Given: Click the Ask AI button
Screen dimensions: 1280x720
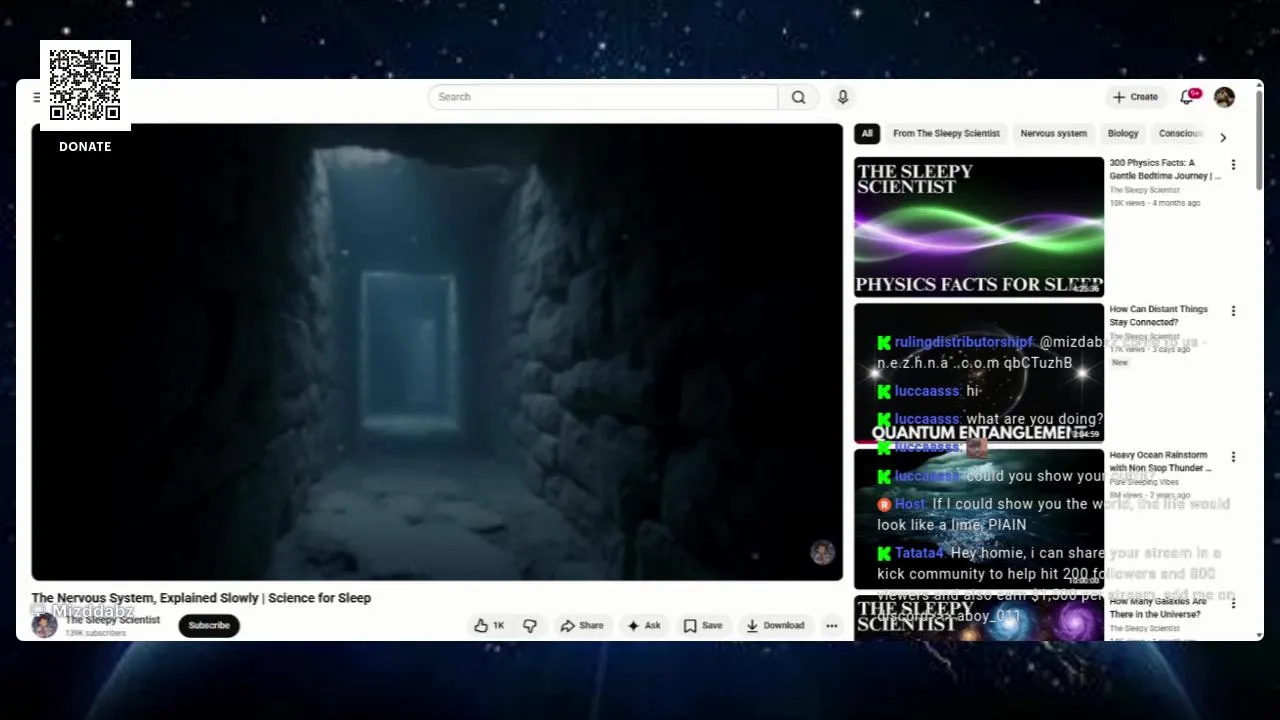Looking at the screenshot, I should (x=644, y=626).
